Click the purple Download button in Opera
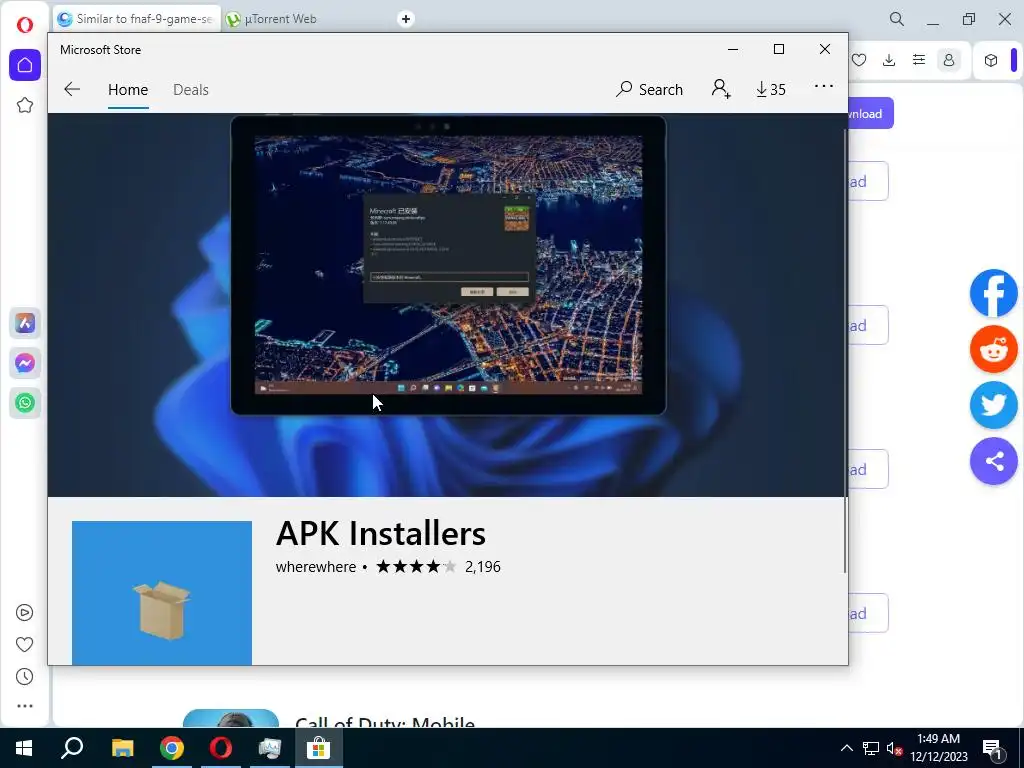 point(871,114)
